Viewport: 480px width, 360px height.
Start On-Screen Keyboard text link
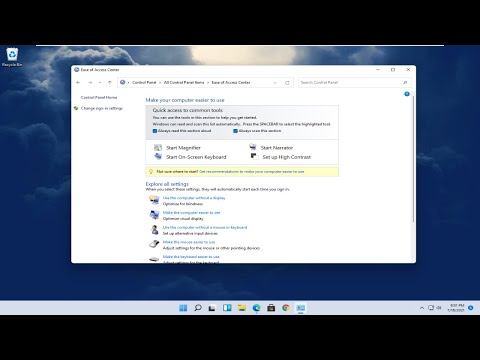pyautogui.click(x=196, y=157)
